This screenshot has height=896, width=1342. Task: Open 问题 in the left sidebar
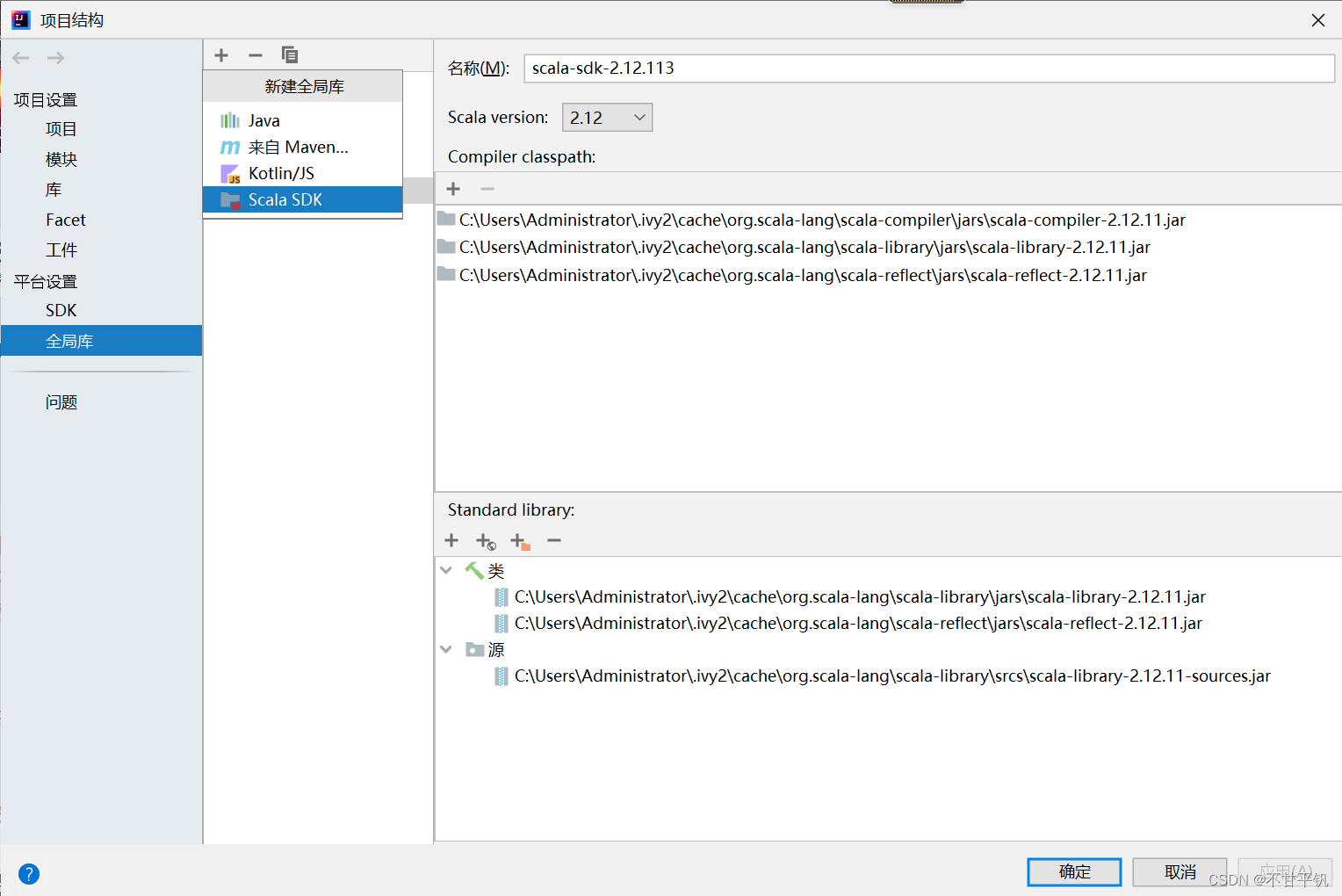click(x=61, y=402)
